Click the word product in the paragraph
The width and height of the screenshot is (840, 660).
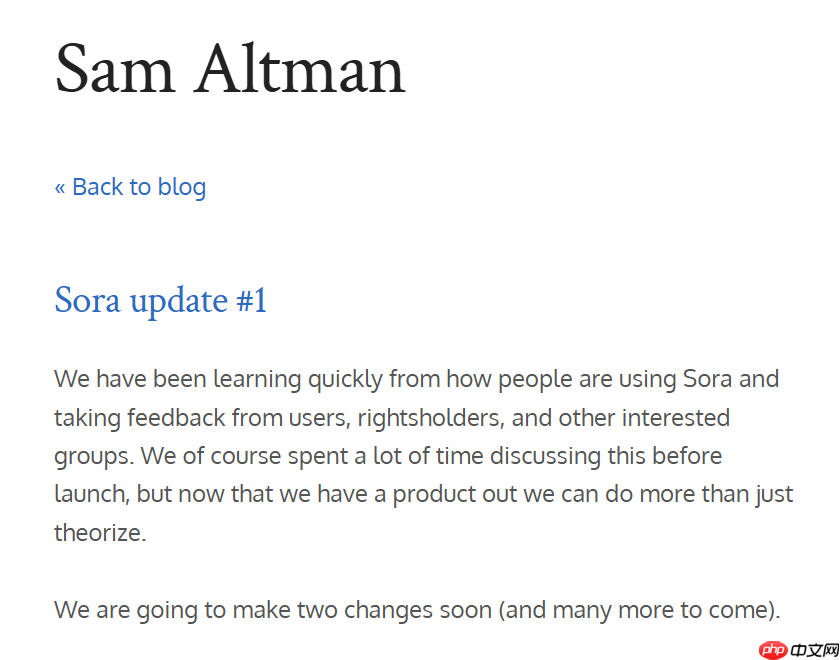pos(435,494)
